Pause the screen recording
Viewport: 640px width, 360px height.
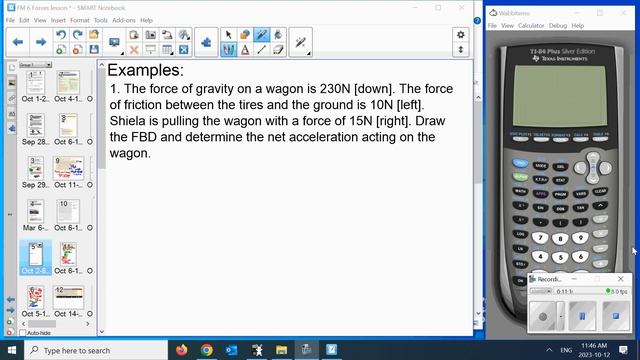(x=582, y=316)
